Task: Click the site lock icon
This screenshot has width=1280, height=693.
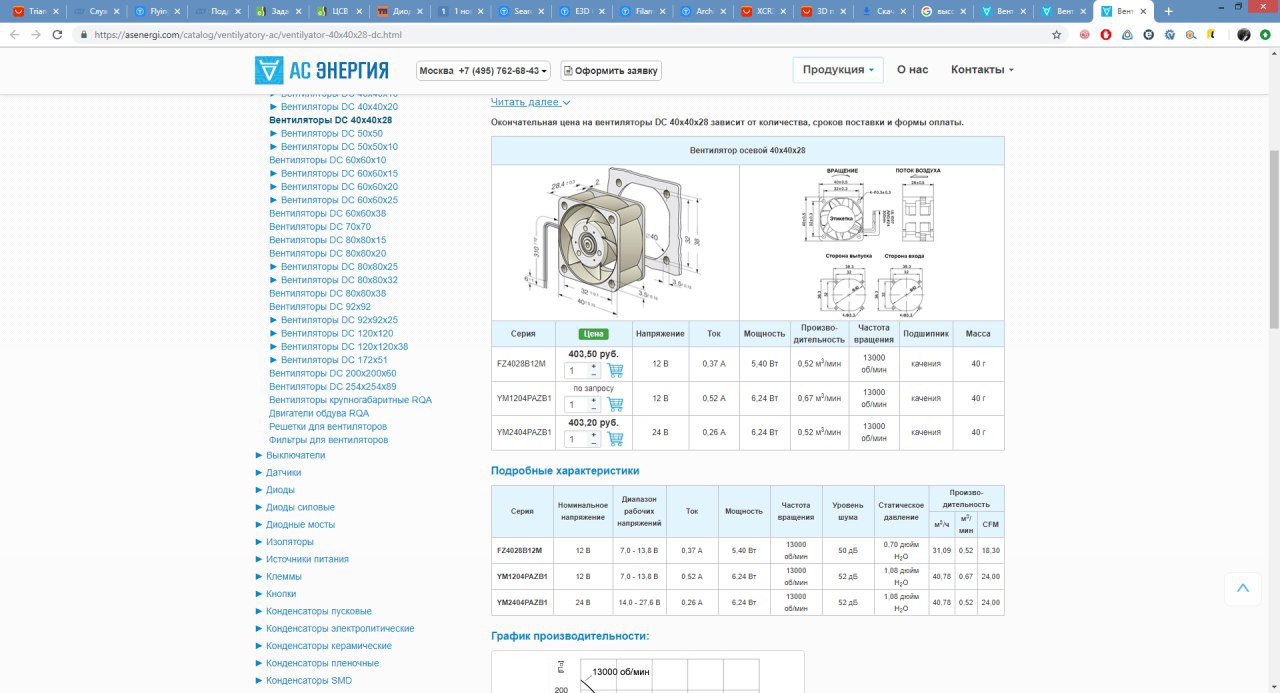Action: coord(85,34)
